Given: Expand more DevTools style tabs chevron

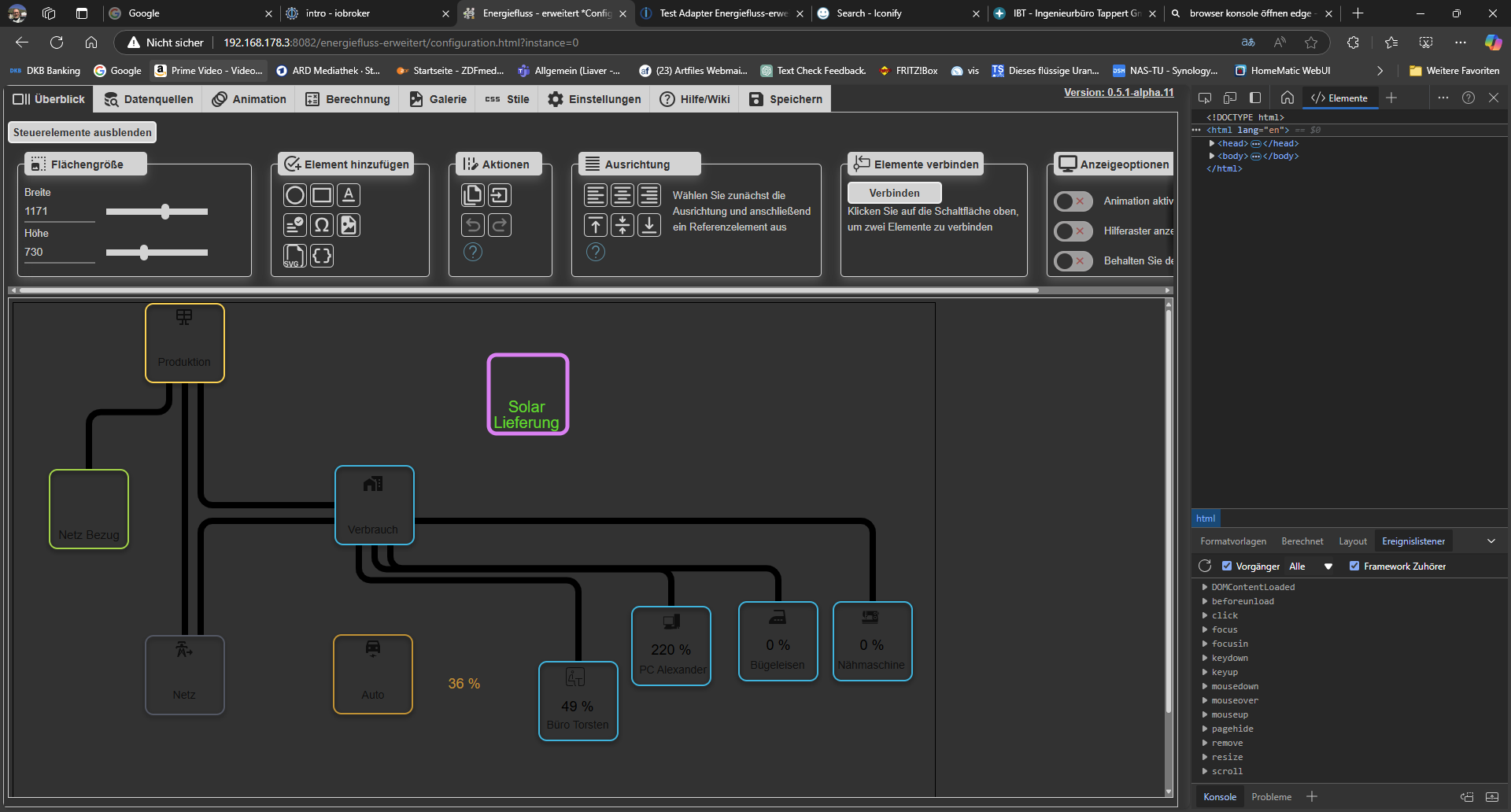Looking at the screenshot, I should [x=1491, y=541].
